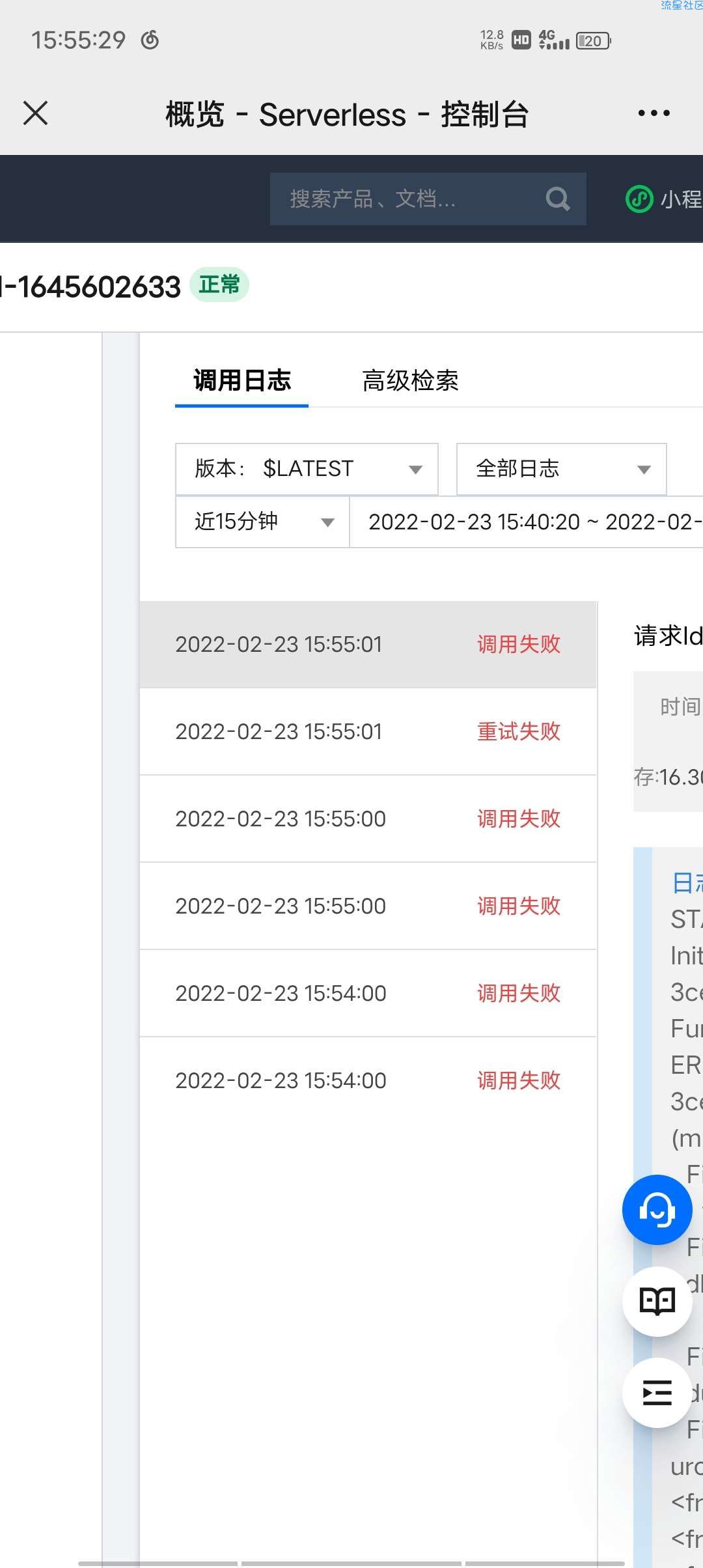Image resolution: width=703 pixels, height=1568 pixels.
Task: Select the highlighted 15:55:01 调用失败 entry
Action: click(368, 645)
